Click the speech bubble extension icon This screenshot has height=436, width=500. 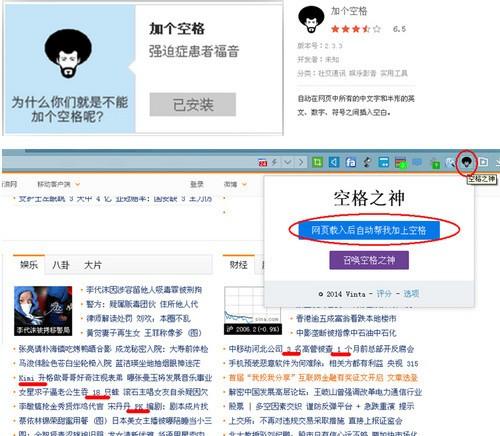(x=417, y=162)
